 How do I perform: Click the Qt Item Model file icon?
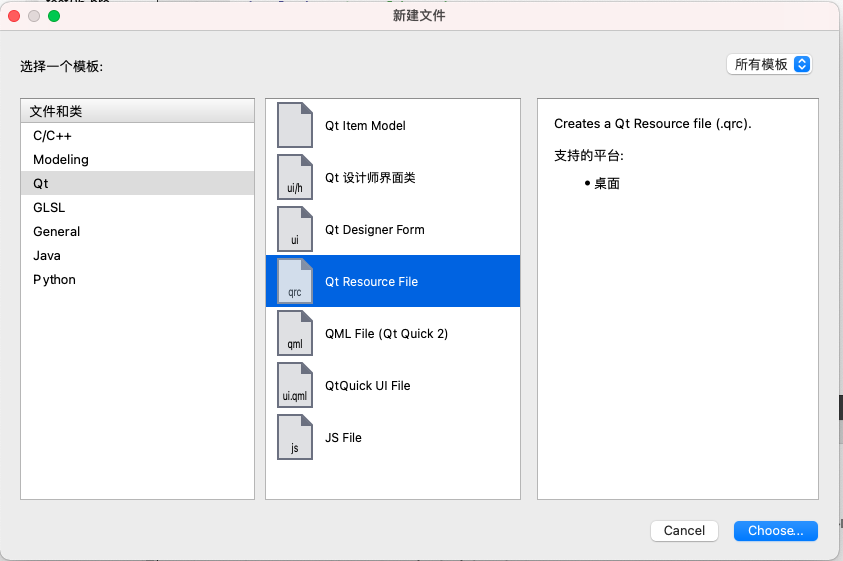tap(294, 125)
